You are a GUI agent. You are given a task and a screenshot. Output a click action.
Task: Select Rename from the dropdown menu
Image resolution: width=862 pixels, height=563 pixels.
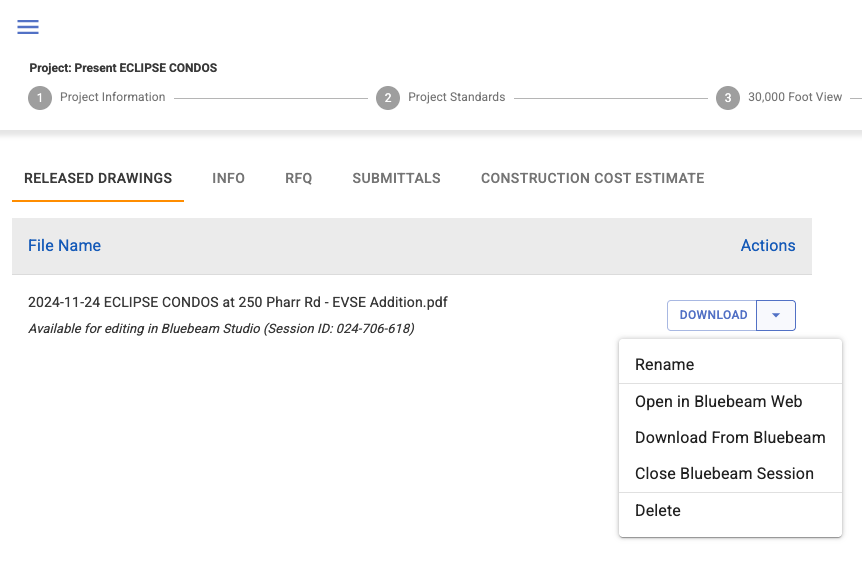(664, 365)
